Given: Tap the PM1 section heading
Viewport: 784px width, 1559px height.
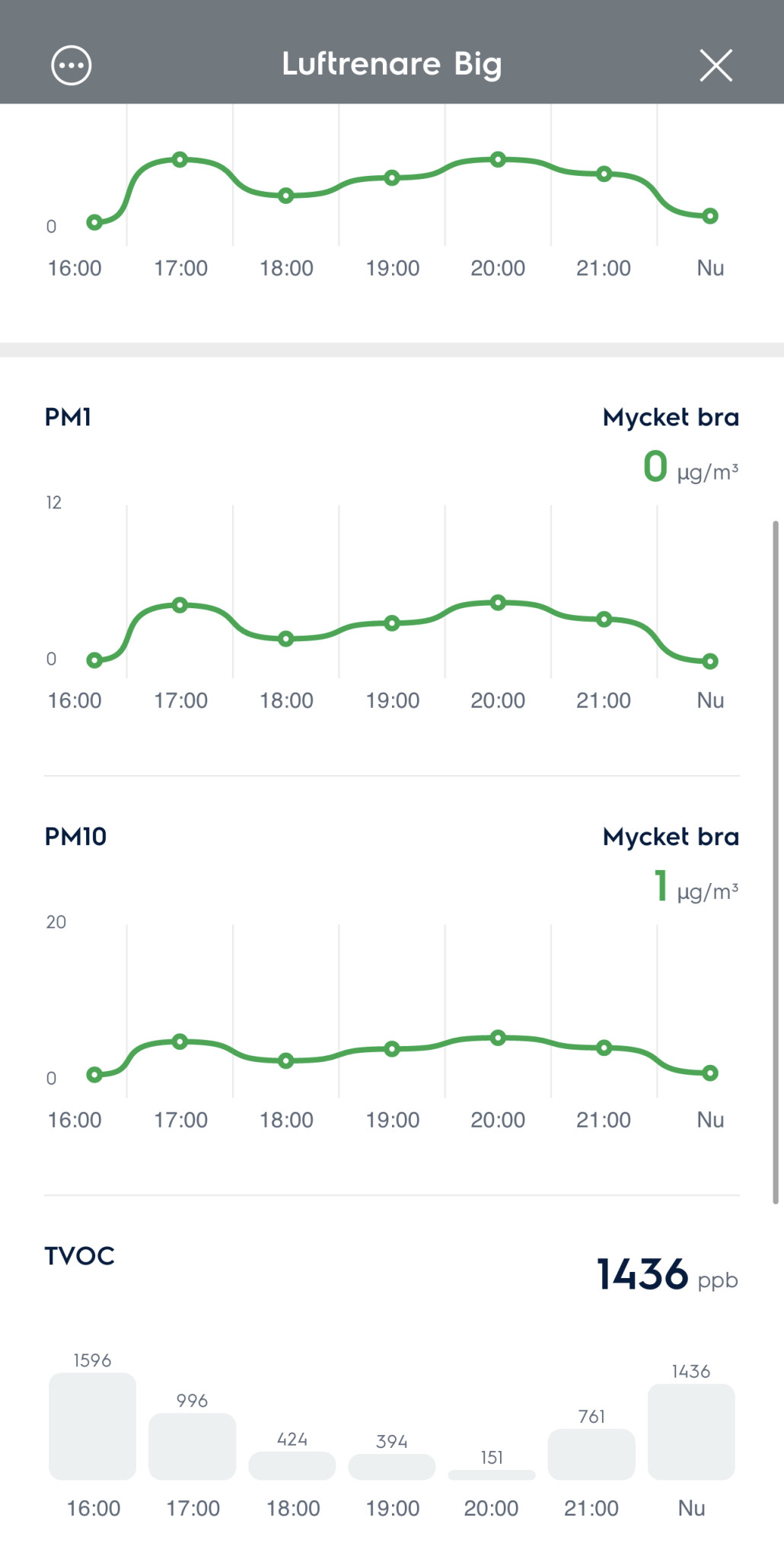Looking at the screenshot, I should click(x=69, y=417).
